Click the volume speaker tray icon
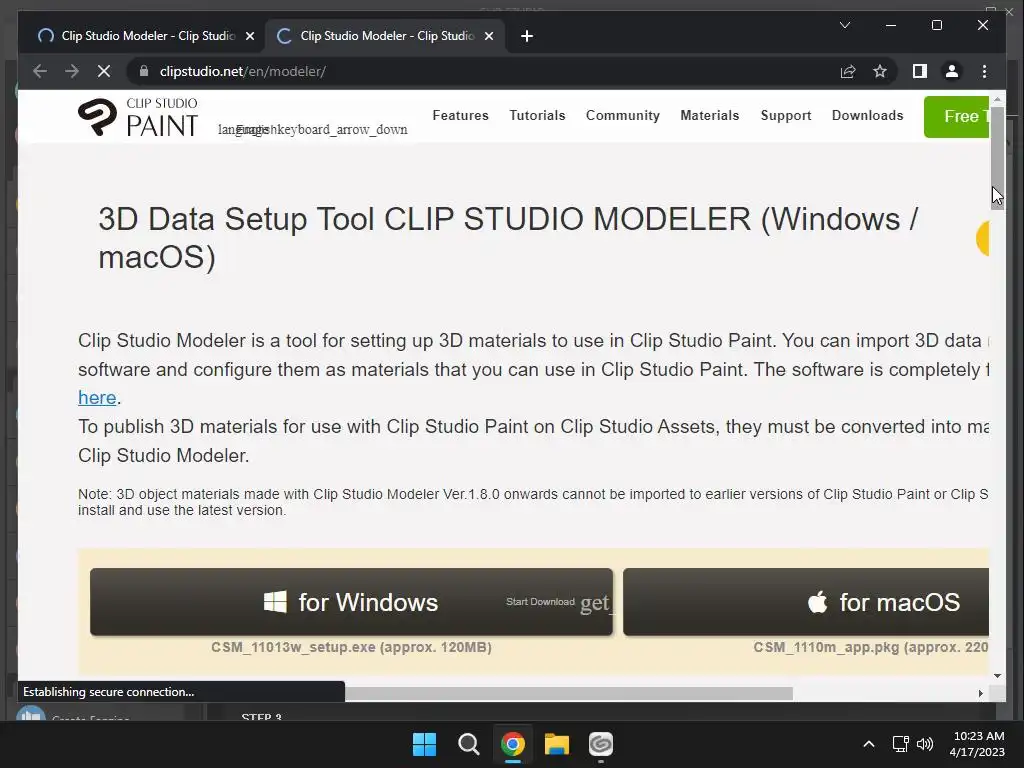Image resolution: width=1024 pixels, height=768 pixels. (x=925, y=744)
